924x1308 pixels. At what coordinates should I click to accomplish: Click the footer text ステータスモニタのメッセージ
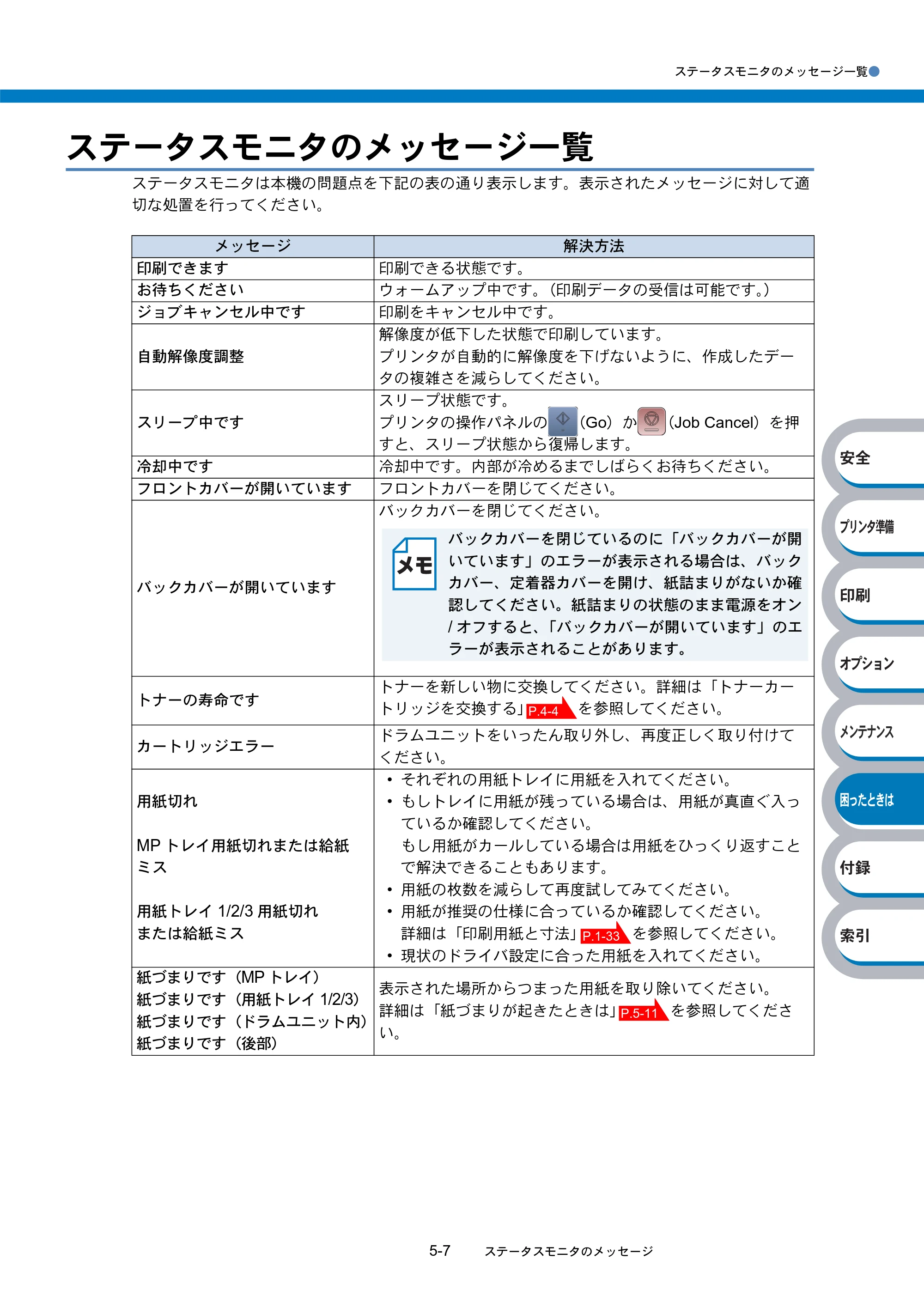point(569,1252)
